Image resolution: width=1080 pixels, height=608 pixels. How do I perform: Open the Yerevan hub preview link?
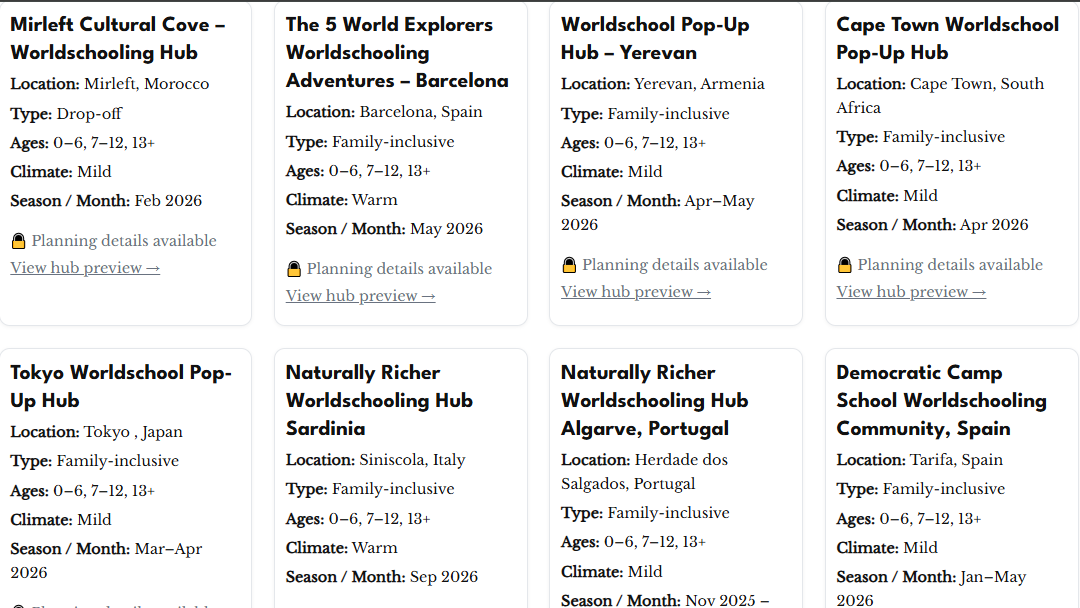tap(636, 291)
